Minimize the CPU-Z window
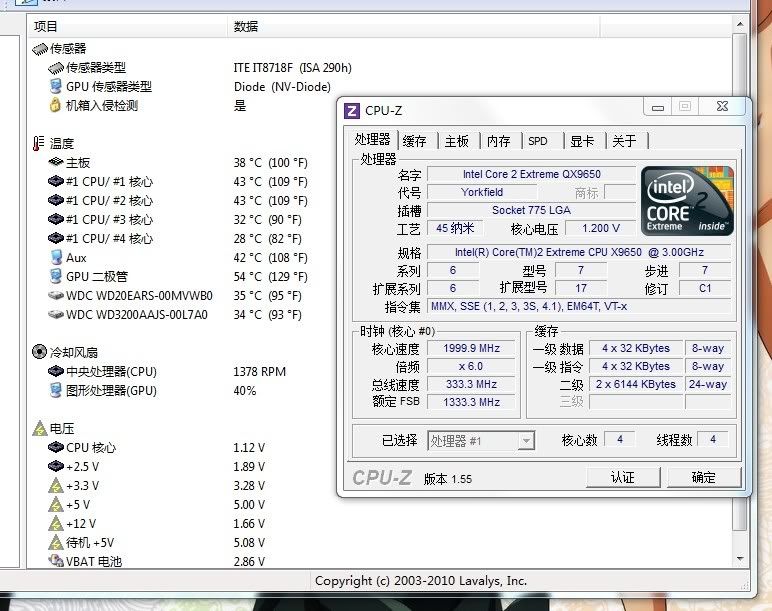Image resolution: width=772 pixels, height=611 pixels. click(x=658, y=107)
